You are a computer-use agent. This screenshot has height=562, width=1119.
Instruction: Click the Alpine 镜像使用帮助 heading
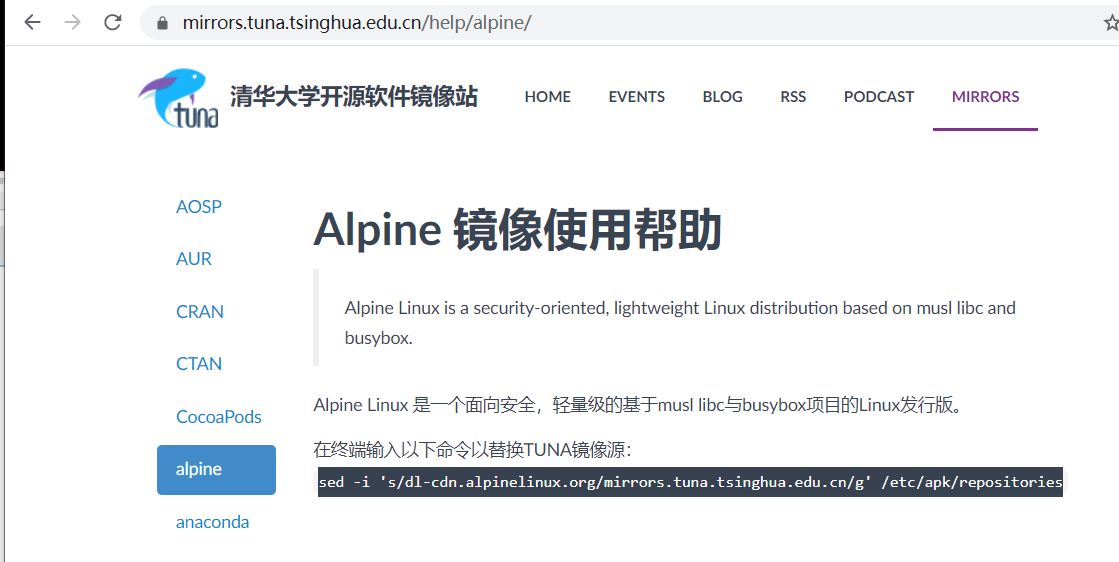click(x=517, y=230)
